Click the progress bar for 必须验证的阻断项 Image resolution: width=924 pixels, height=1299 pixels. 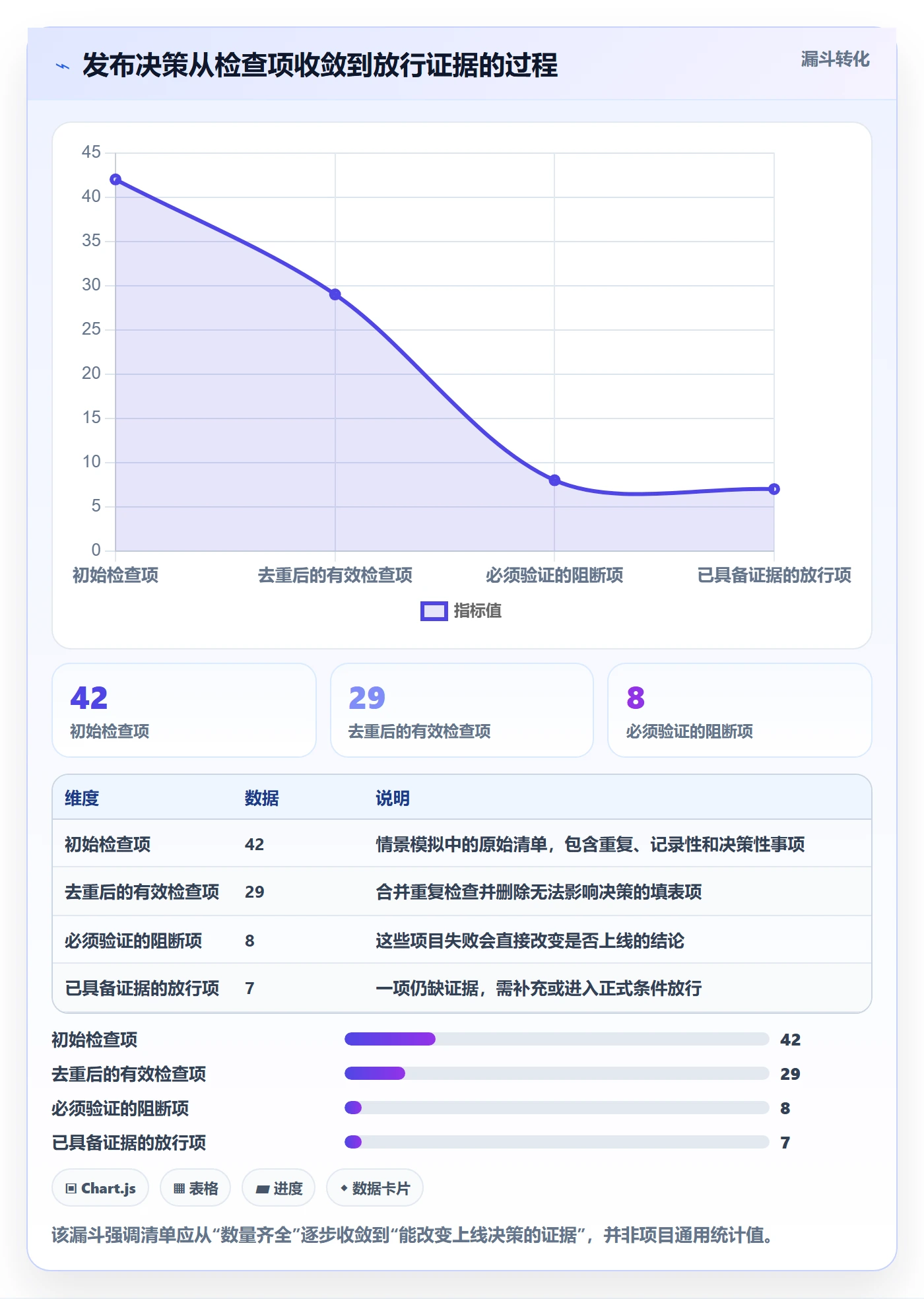556,1108
